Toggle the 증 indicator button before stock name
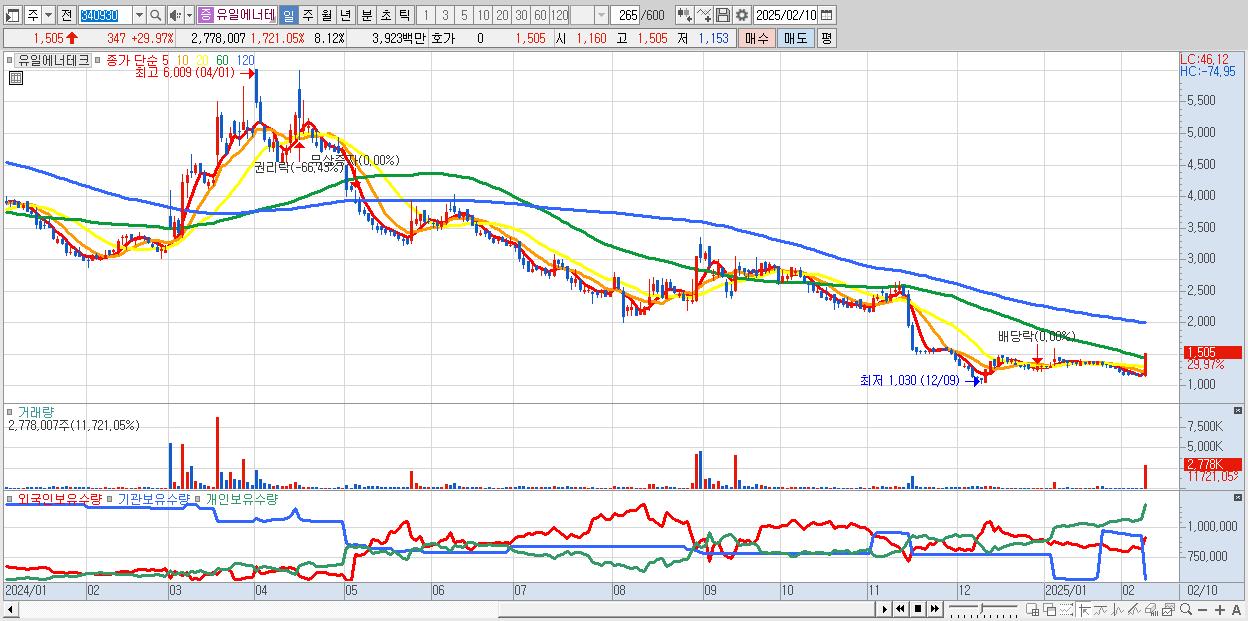The width and height of the screenshot is (1248, 621). click(204, 15)
